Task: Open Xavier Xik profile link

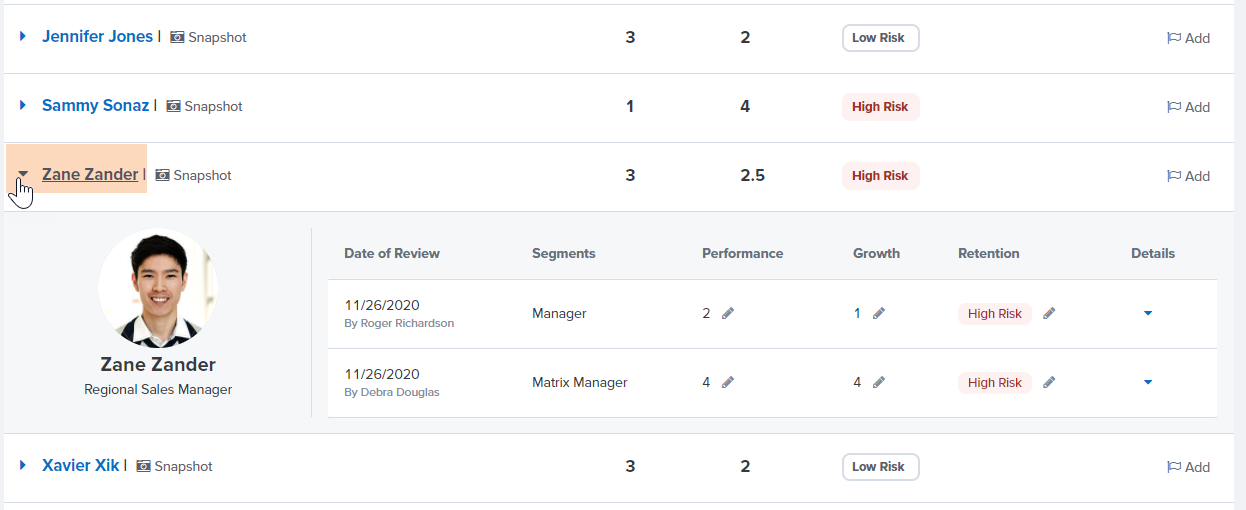Action: 80,466
